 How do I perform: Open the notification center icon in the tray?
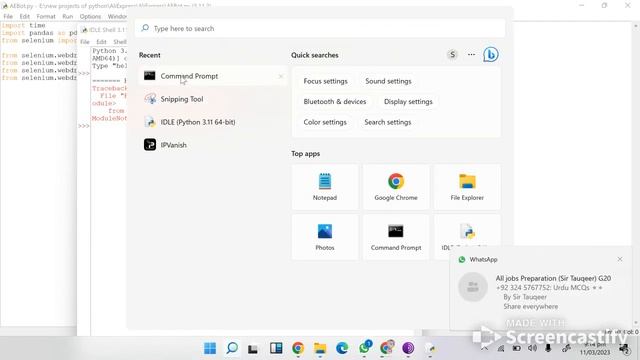click(624, 349)
